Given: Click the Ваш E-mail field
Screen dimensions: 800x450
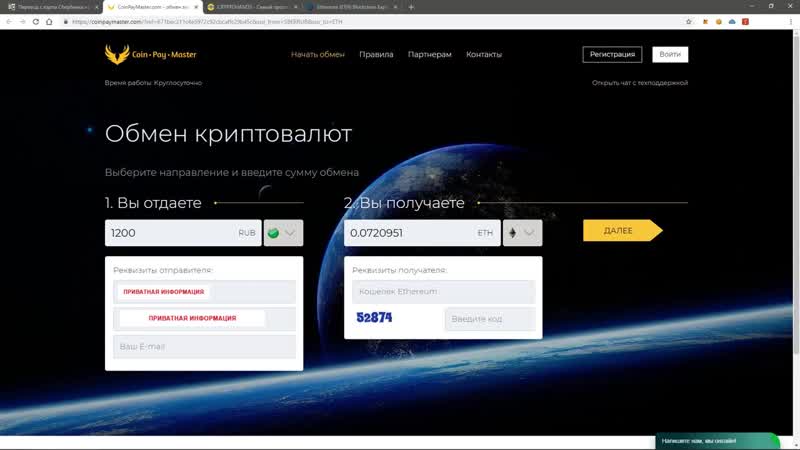Looking at the screenshot, I should (x=204, y=346).
